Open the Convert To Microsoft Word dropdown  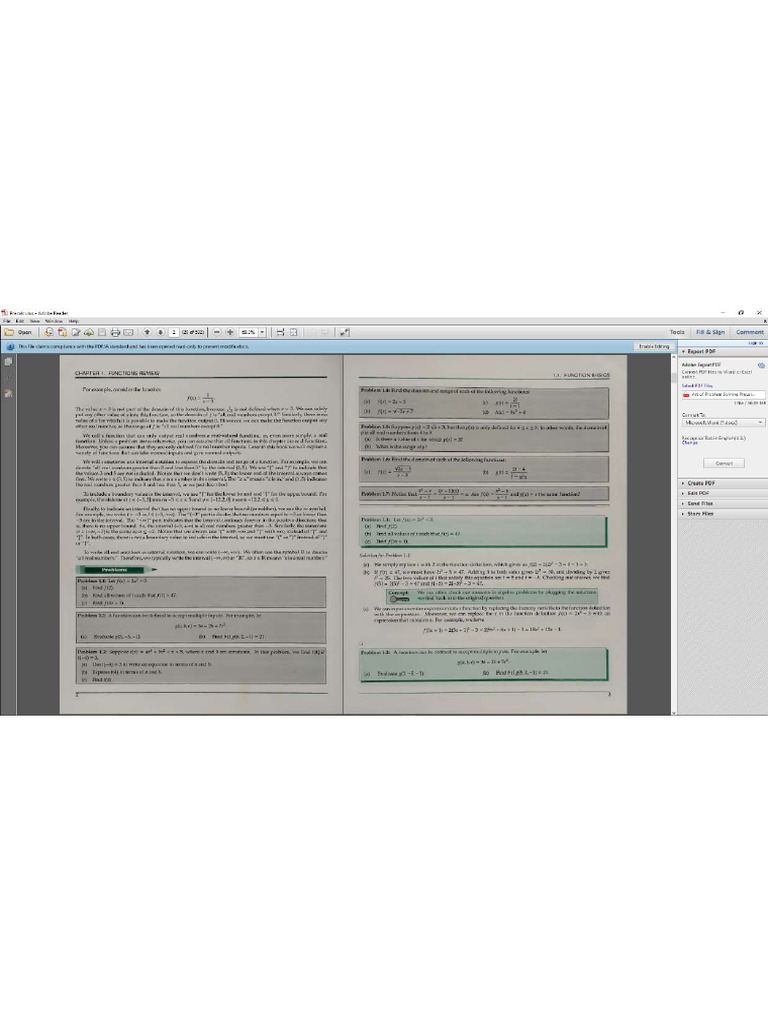(x=723, y=423)
